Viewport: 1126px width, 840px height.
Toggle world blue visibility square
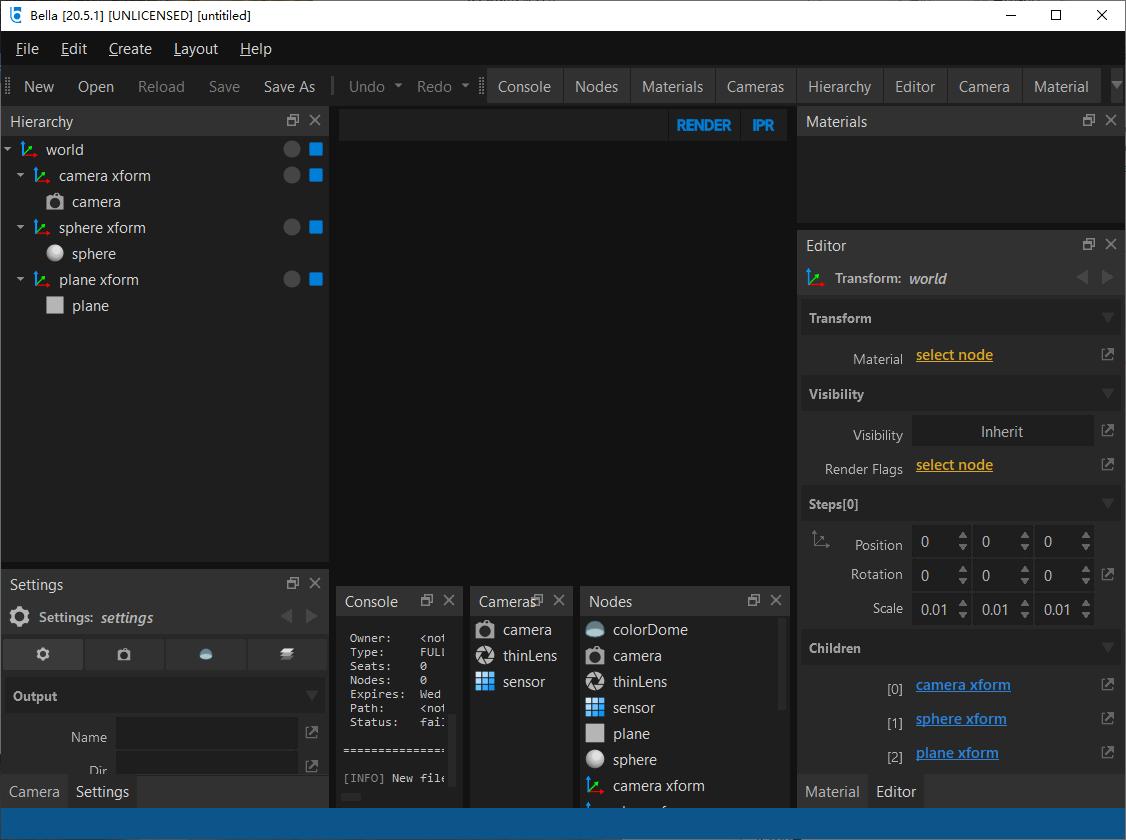pyautogui.click(x=316, y=149)
